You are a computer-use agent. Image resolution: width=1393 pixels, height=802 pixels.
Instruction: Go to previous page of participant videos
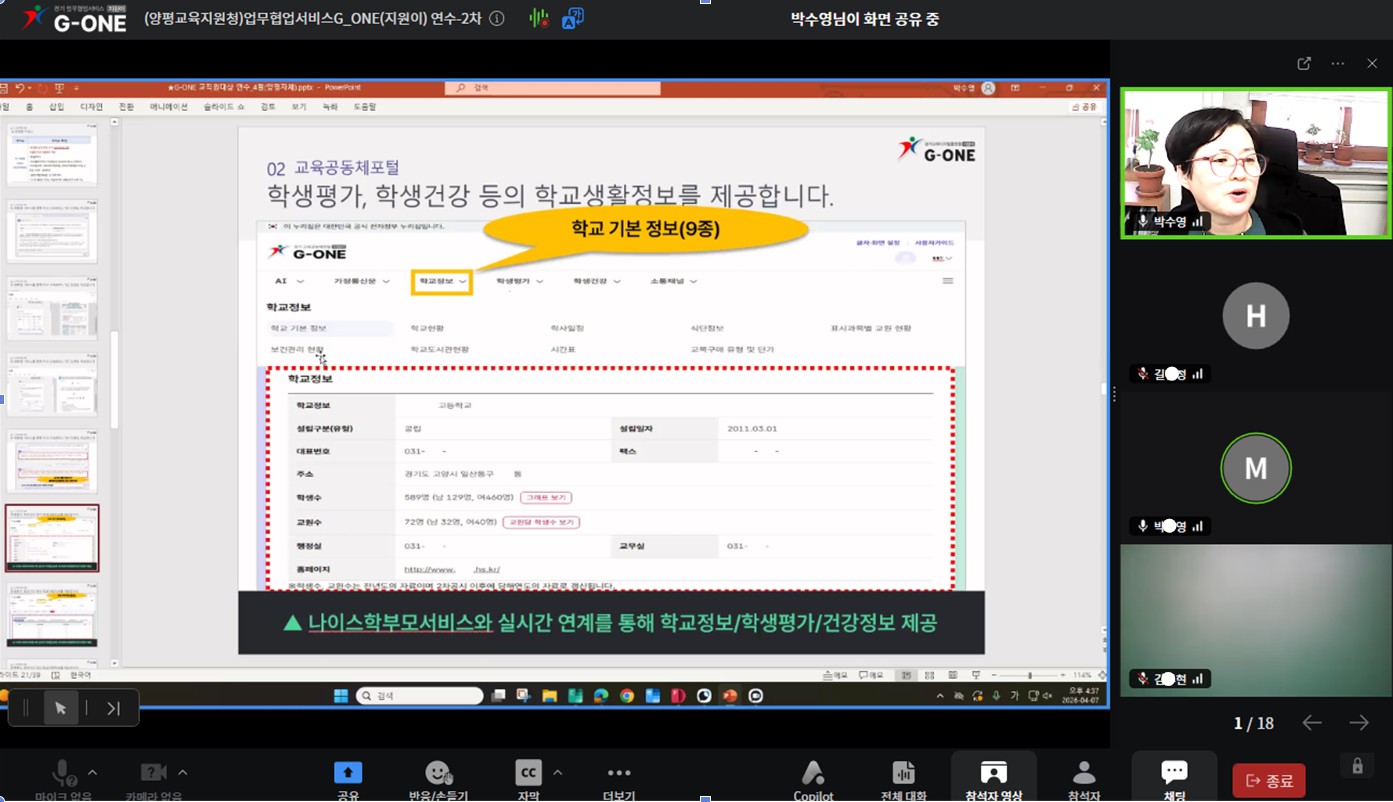(1312, 723)
